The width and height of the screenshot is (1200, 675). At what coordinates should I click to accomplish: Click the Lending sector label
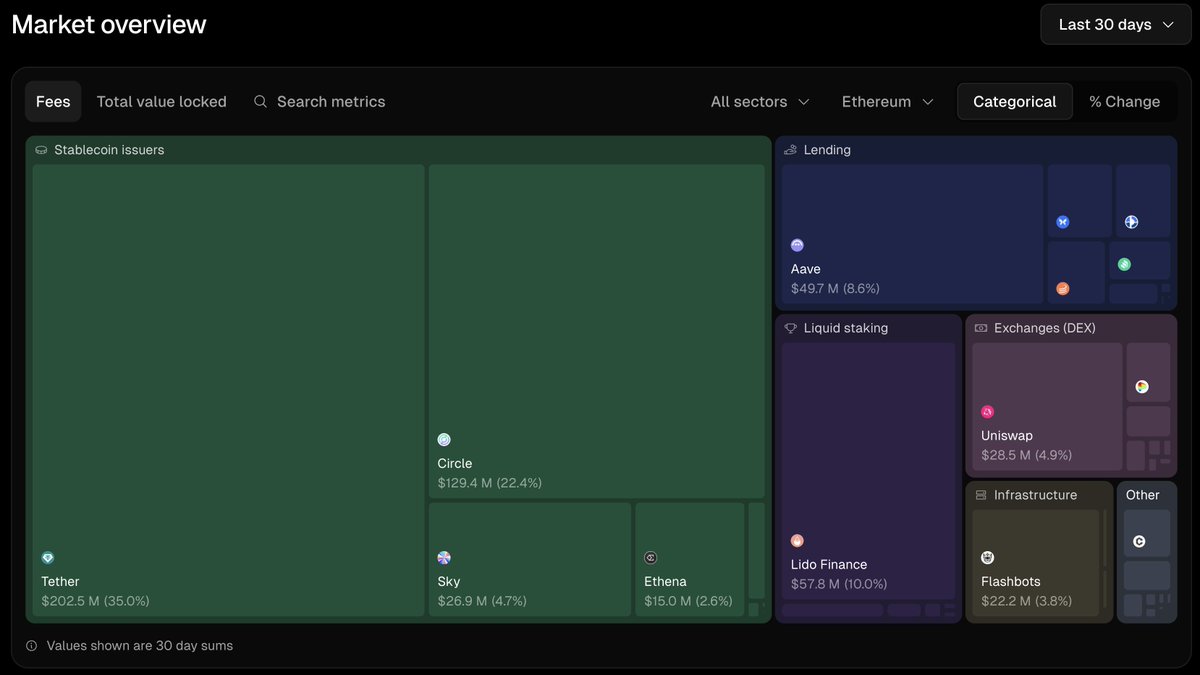pyautogui.click(x=827, y=150)
